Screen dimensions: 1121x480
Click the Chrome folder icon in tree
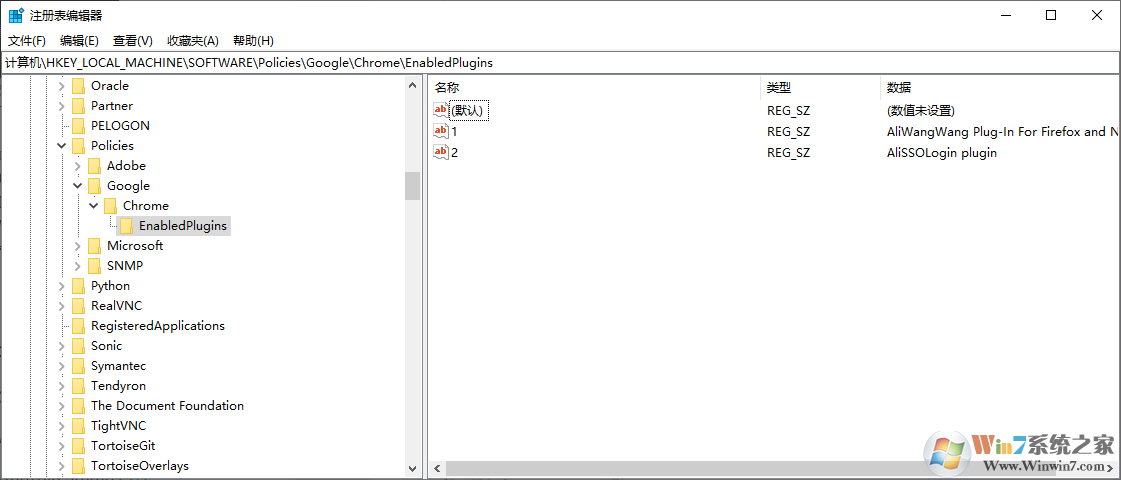(x=110, y=206)
